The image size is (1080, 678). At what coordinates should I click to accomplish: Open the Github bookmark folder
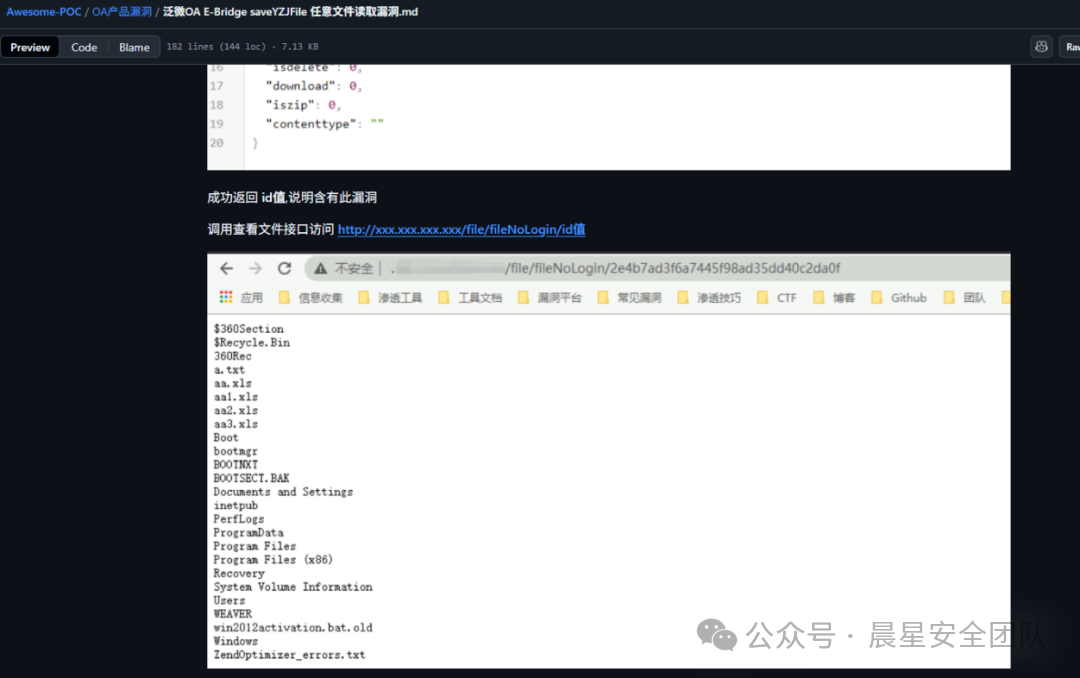(899, 297)
